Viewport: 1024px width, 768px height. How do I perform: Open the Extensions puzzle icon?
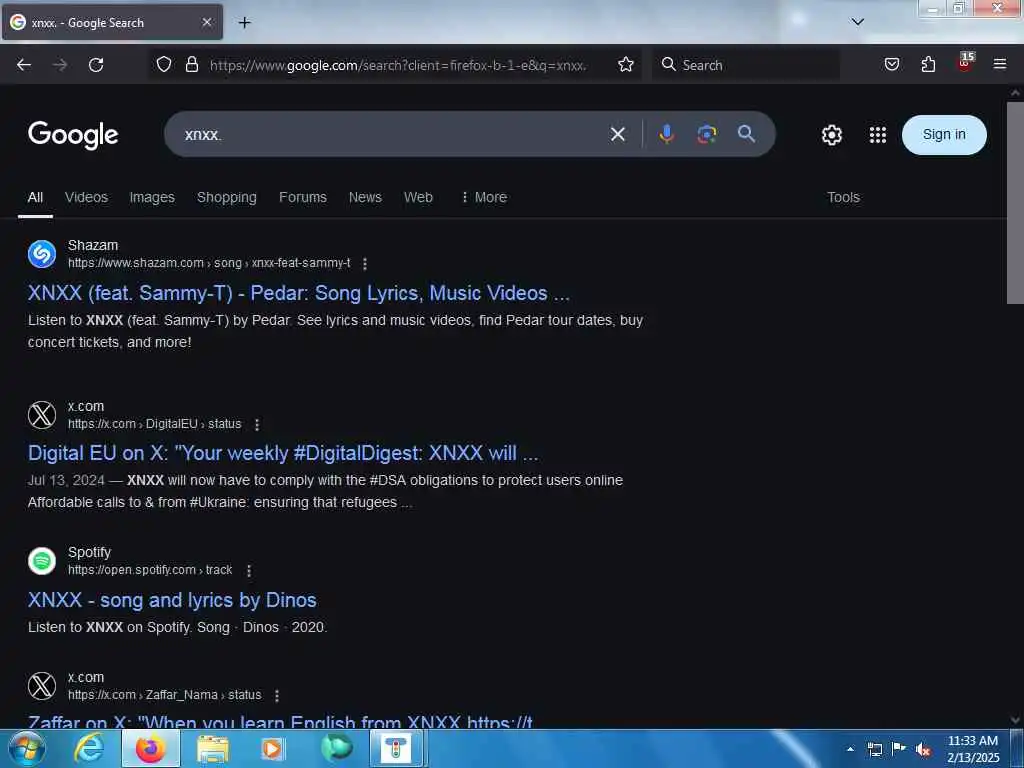928,64
